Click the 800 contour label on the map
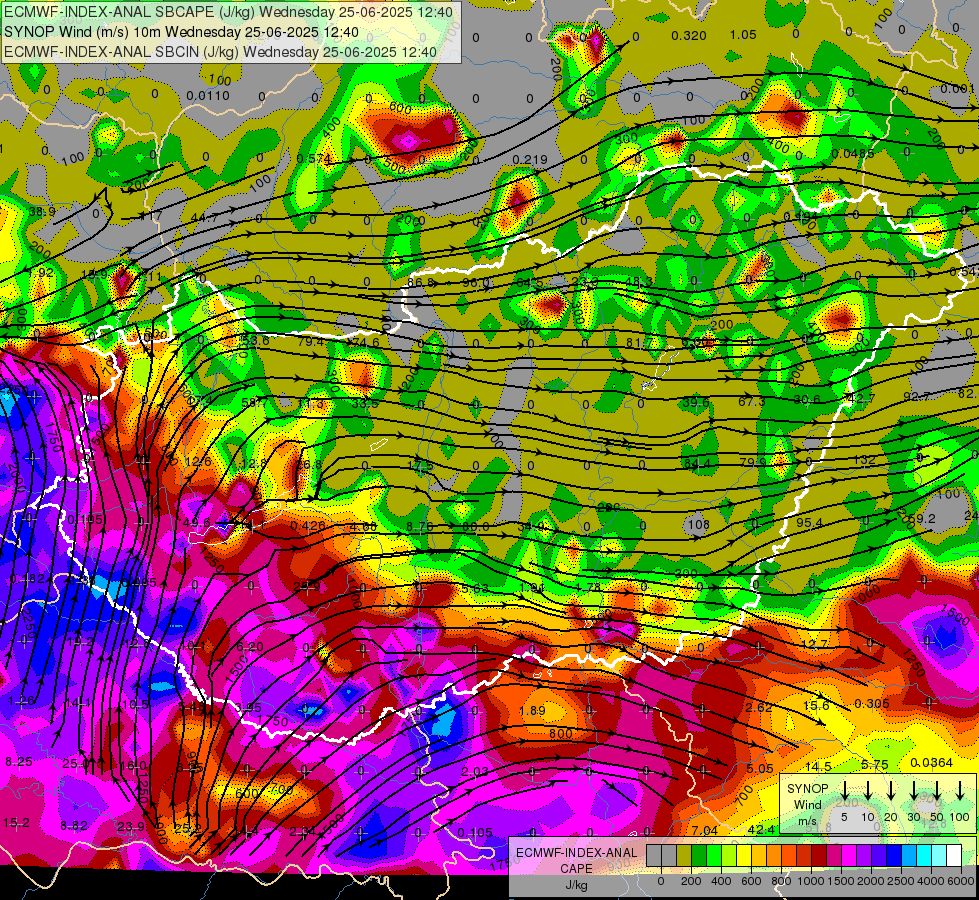The width and height of the screenshot is (979, 900). [560, 733]
